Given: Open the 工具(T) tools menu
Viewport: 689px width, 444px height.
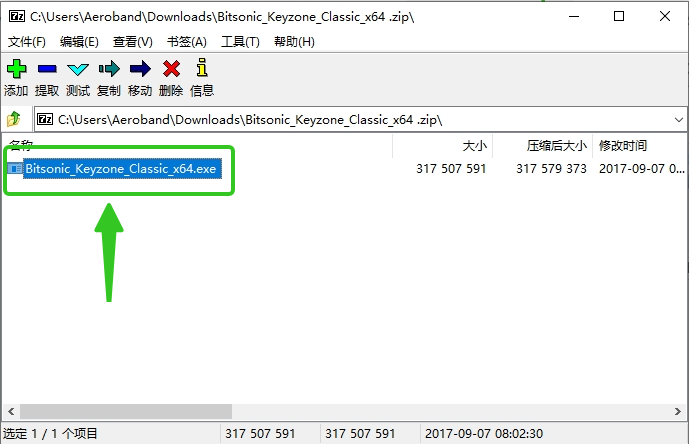Looking at the screenshot, I should pyautogui.click(x=240, y=42).
